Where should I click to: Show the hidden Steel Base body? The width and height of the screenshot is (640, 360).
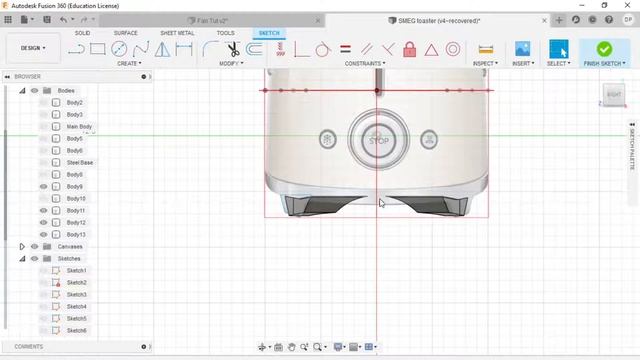coord(43,162)
